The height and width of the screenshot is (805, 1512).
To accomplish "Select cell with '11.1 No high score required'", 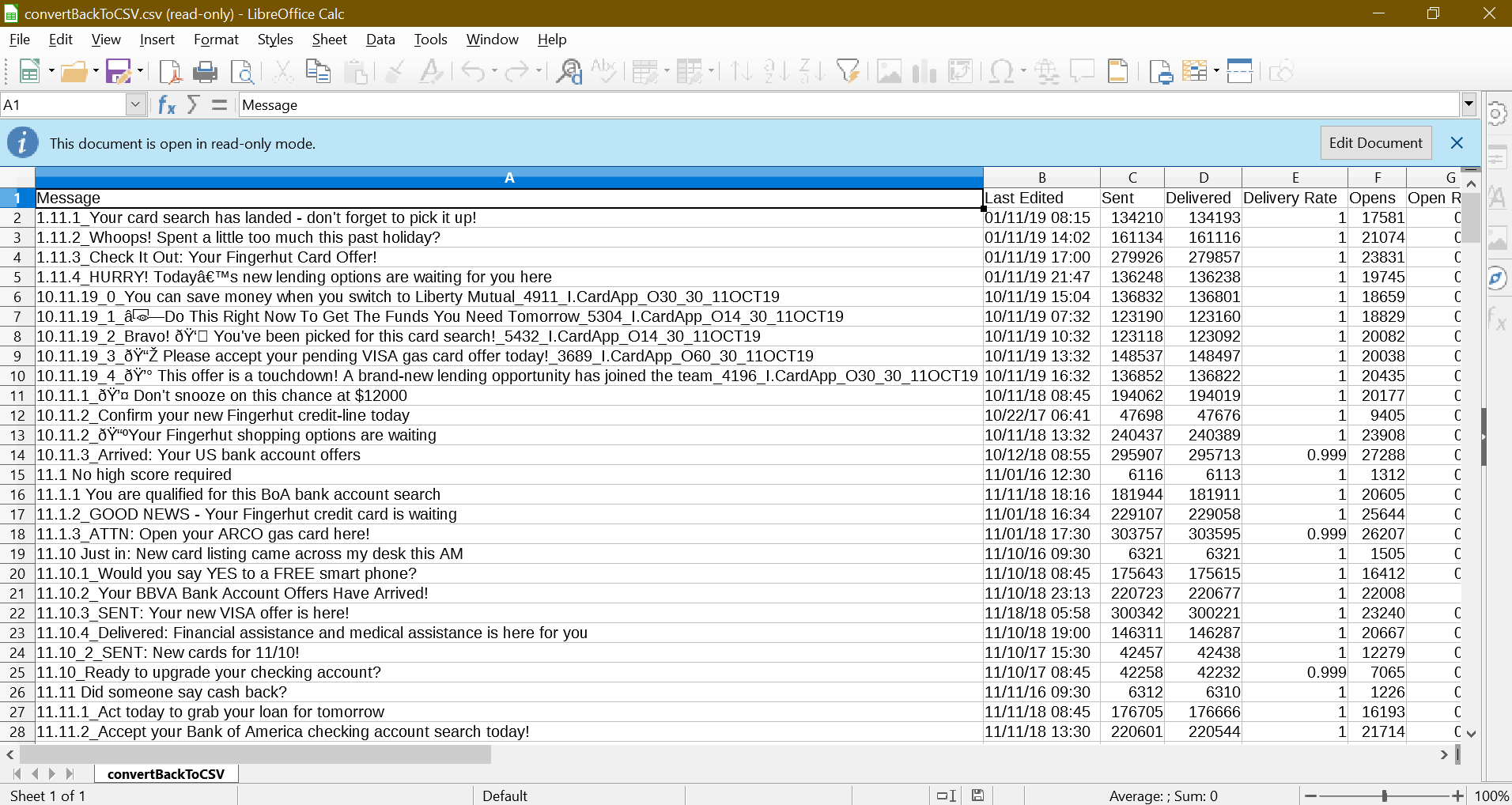I will tap(509, 474).
